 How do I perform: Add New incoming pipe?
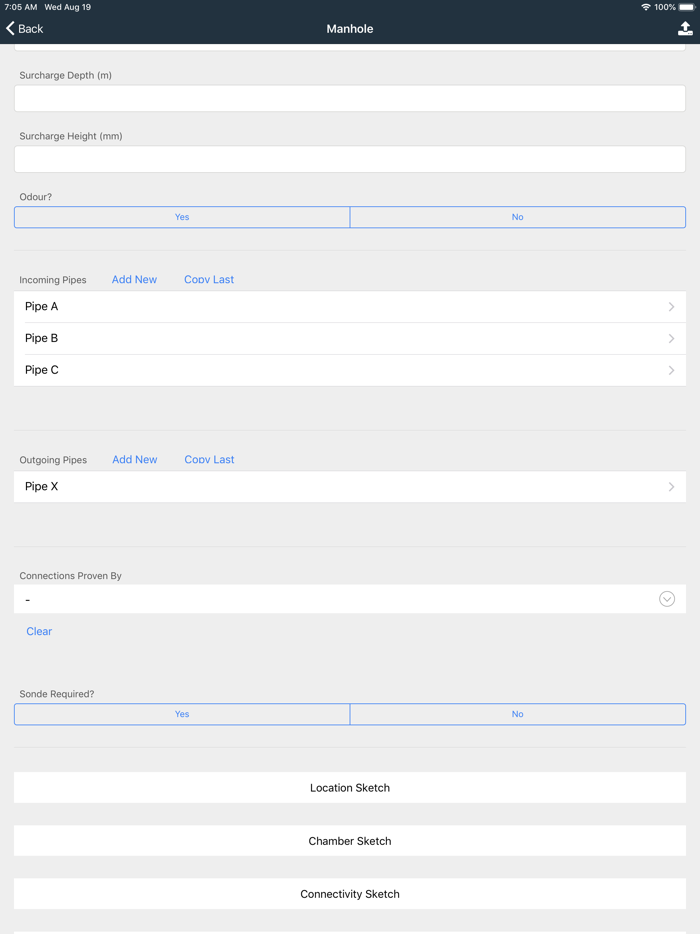click(134, 280)
